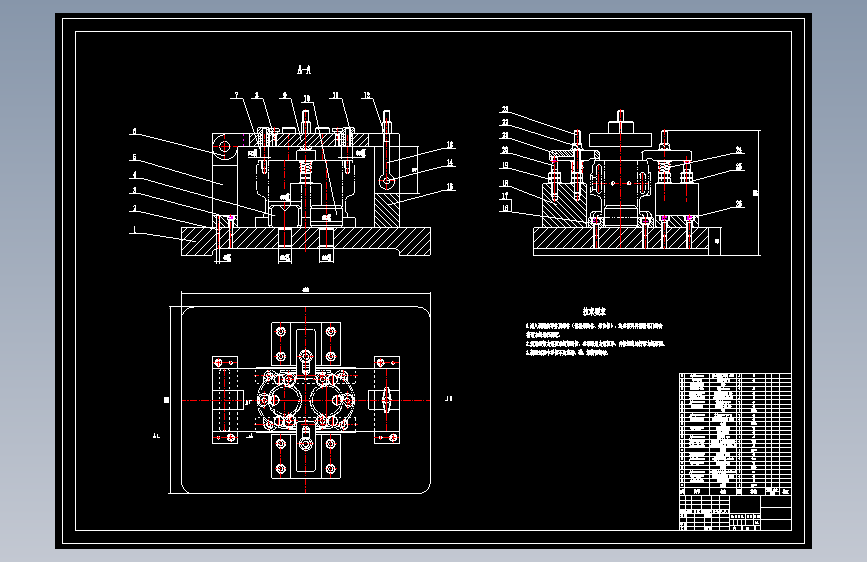Viewport: 867px width, 562px height.
Task: Select part callout number 18 in side view
Action: (x=505, y=183)
